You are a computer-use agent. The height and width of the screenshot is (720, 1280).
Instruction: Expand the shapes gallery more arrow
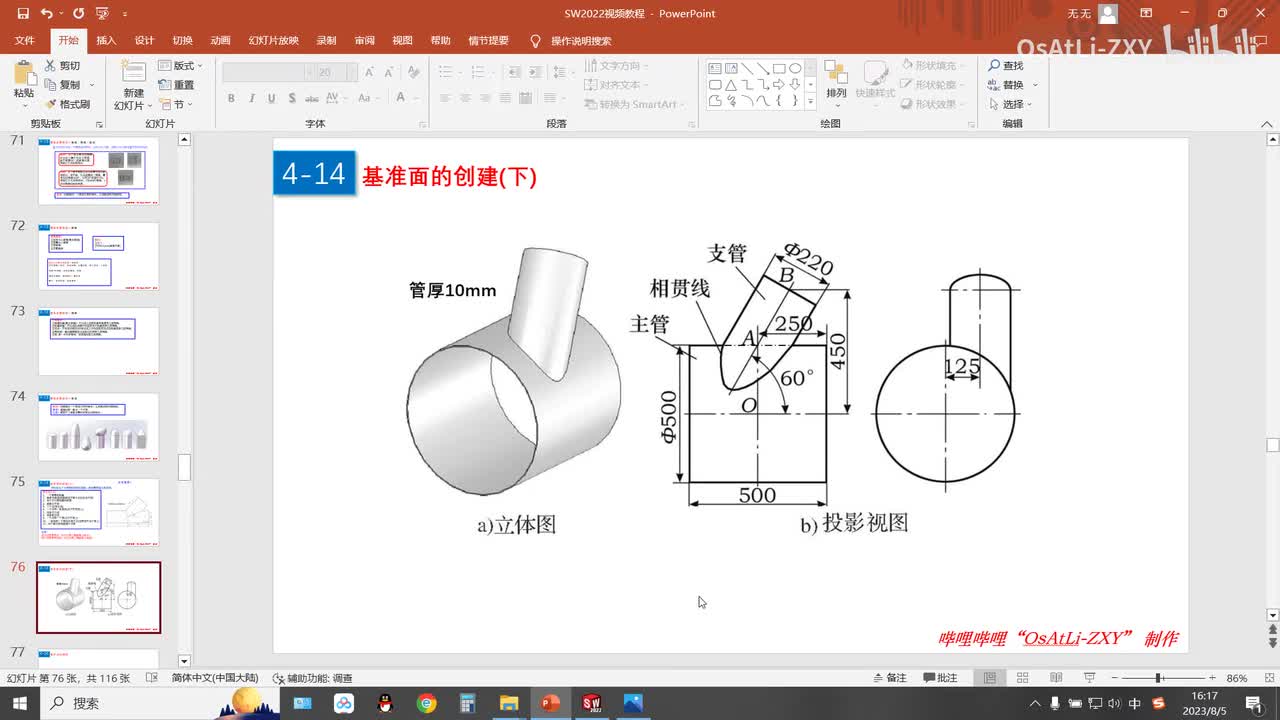tap(810, 102)
